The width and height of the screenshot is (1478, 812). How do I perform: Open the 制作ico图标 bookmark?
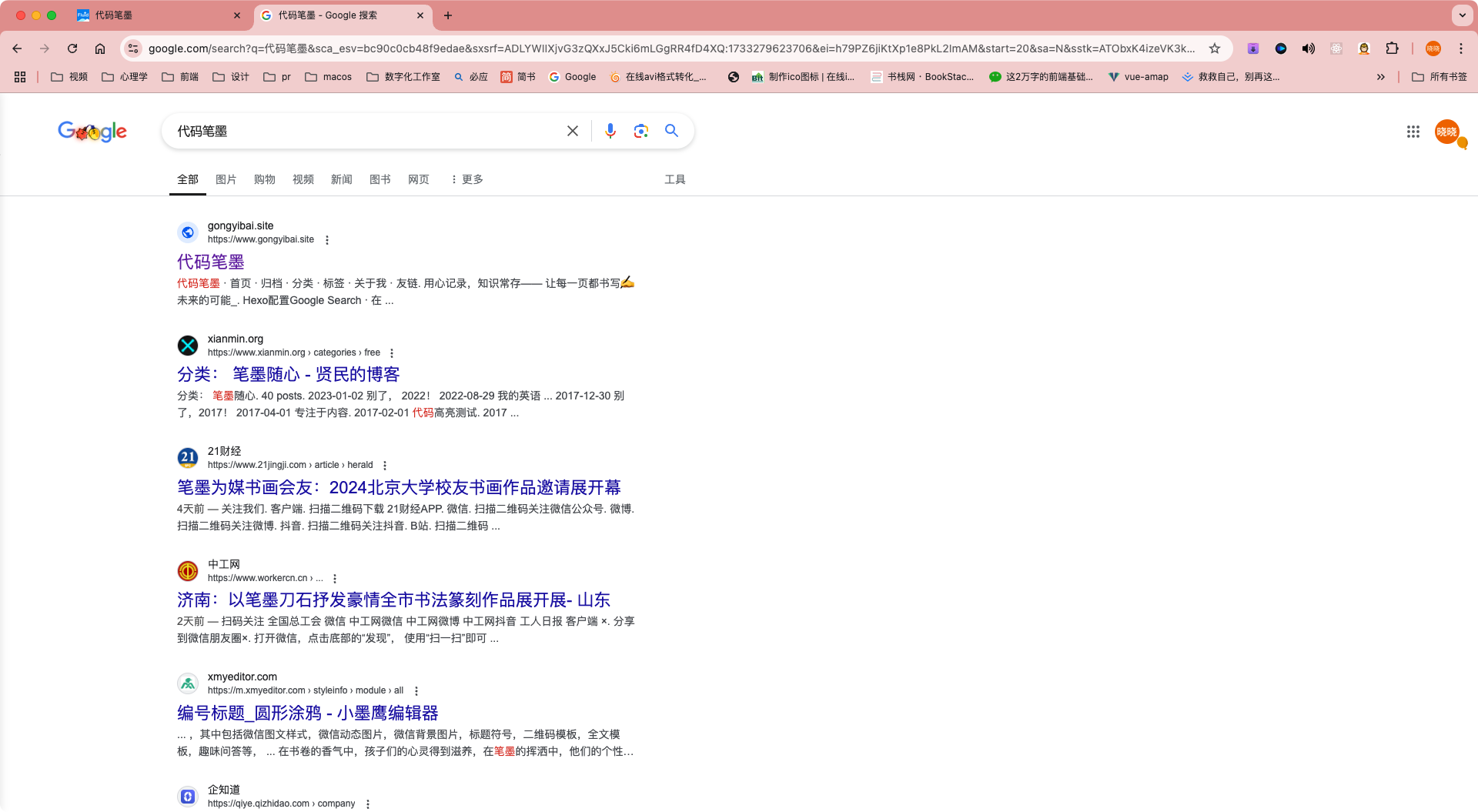[x=803, y=77]
